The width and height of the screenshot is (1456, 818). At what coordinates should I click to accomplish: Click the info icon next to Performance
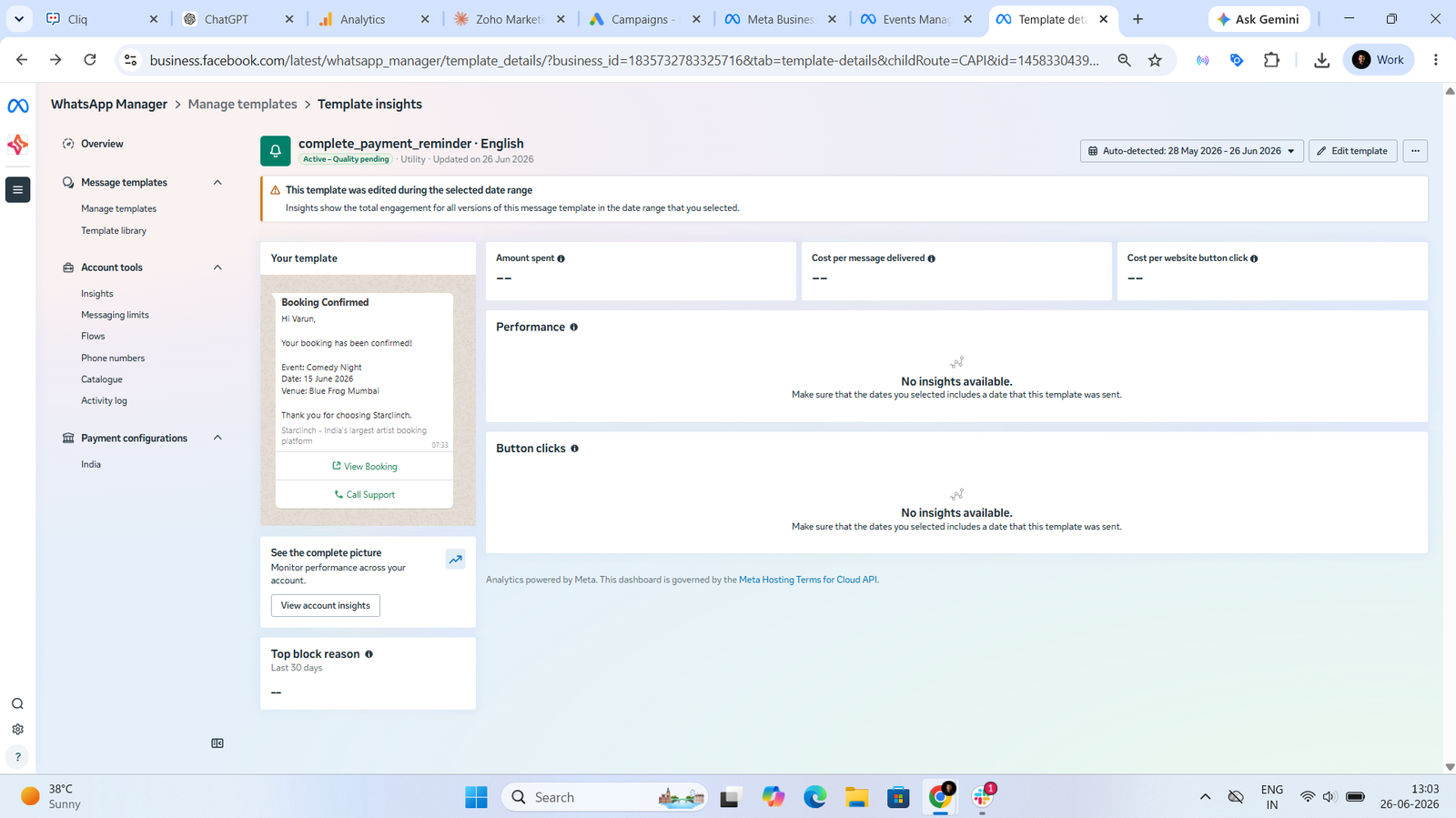(x=573, y=328)
